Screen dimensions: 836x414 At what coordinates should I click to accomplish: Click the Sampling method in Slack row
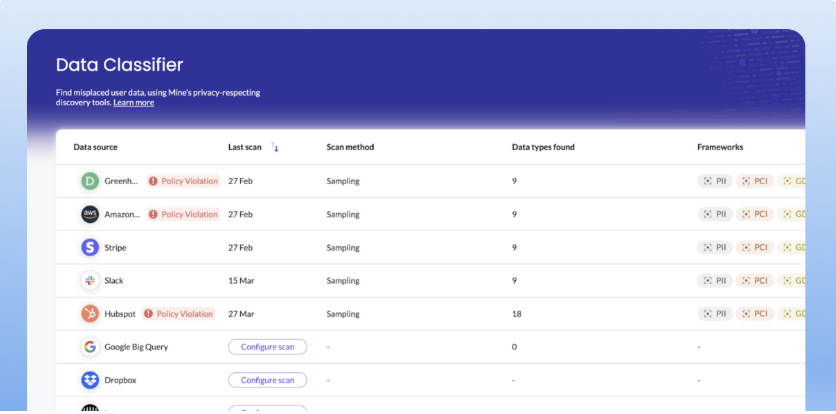coord(343,281)
